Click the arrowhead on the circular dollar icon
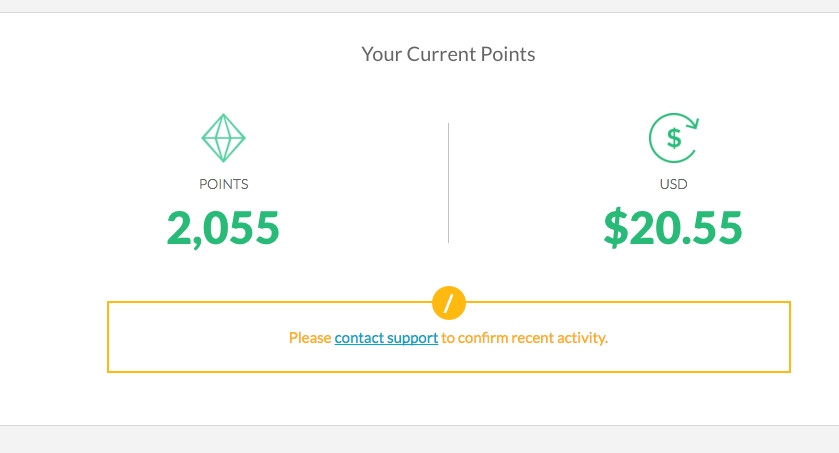 pyautogui.click(x=692, y=123)
